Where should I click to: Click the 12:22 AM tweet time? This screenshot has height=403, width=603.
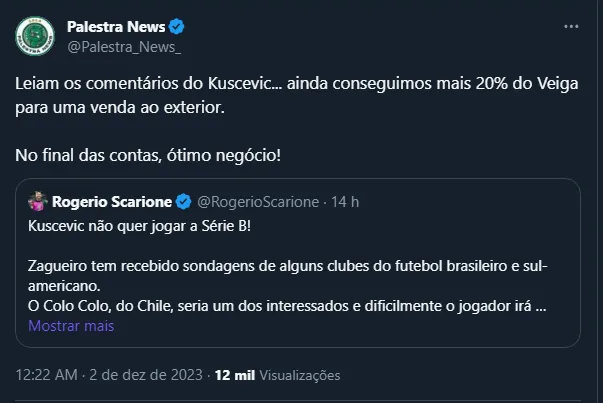[x=49, y=375]
